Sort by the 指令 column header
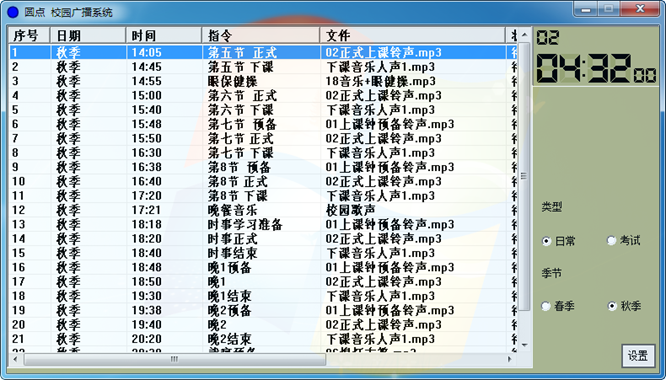The width and height of the screenshot is (666, 380). pos(261,36)
